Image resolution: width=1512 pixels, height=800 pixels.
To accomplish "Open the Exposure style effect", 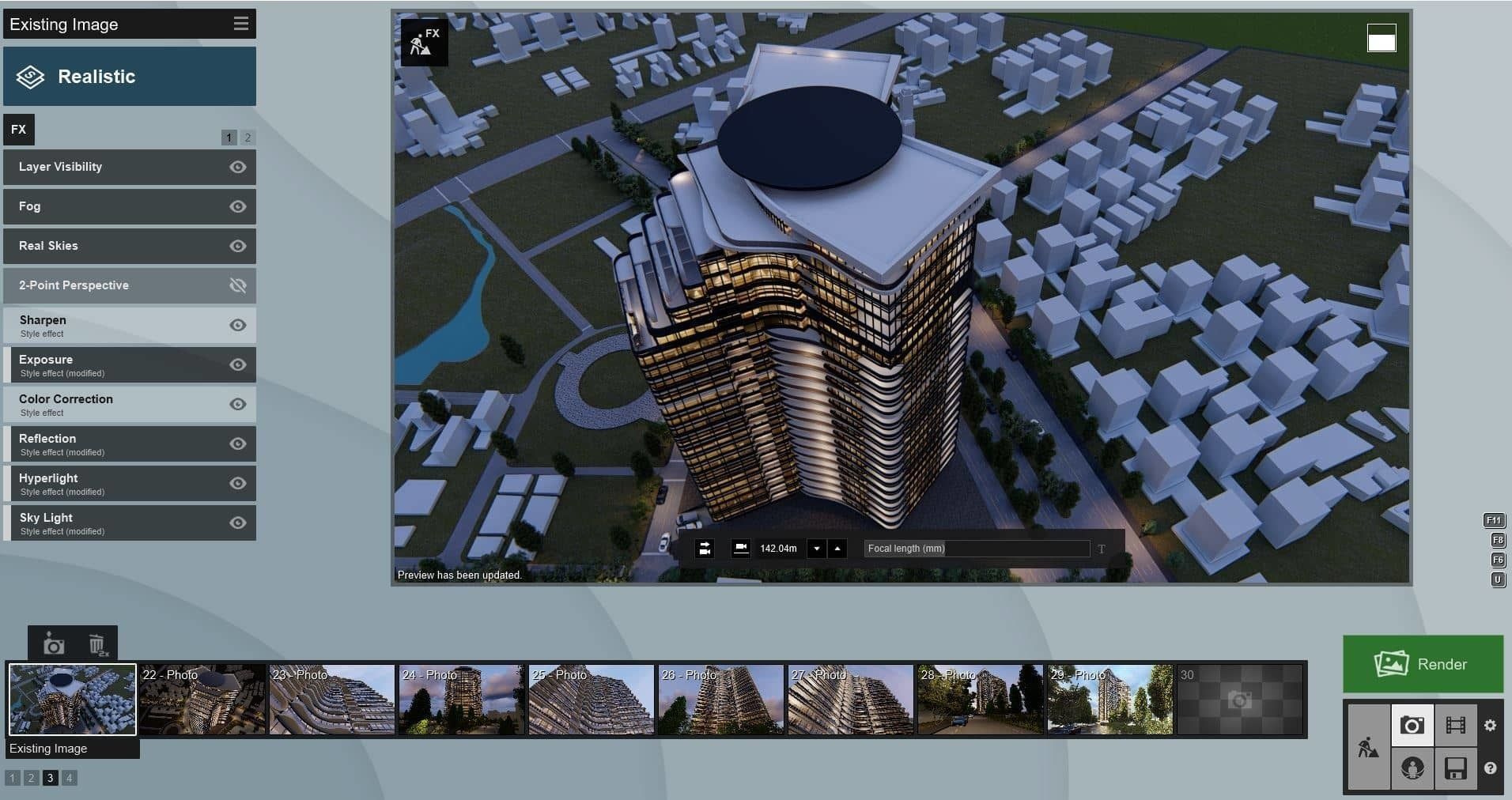I will [x=130, y=364].
